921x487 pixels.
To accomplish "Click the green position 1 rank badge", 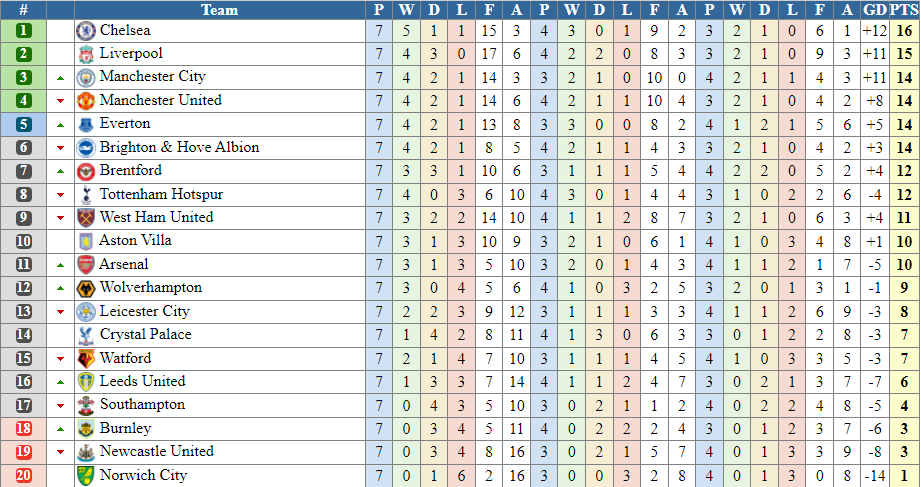I will coord(23,31).
